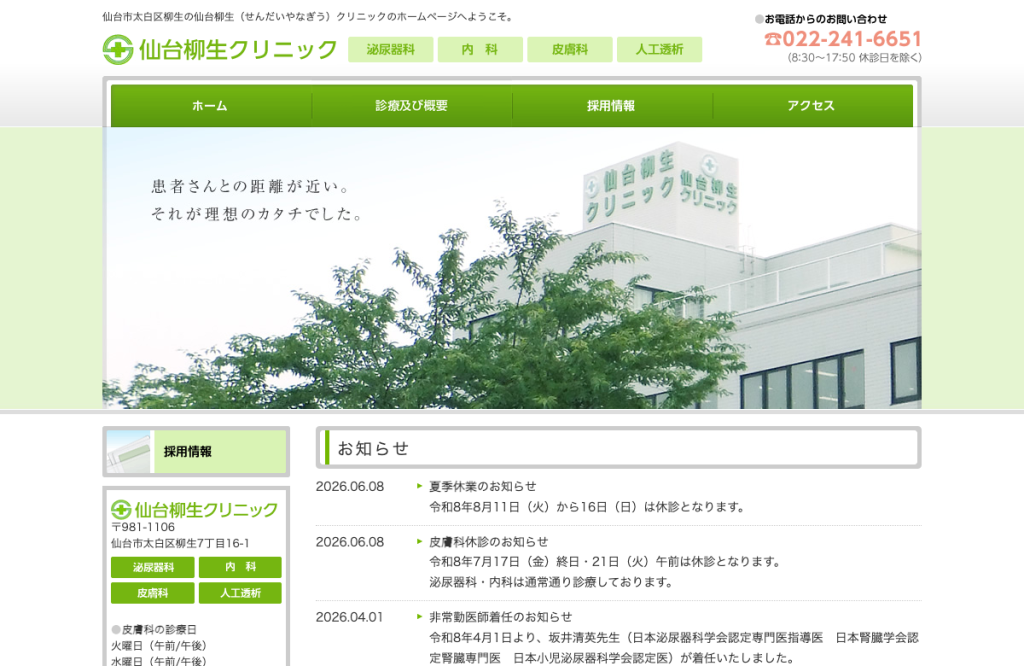Viewport: 1024px width, 666px height.
Task: Click the clinic building hero image
Action: (x=512, y=268)
